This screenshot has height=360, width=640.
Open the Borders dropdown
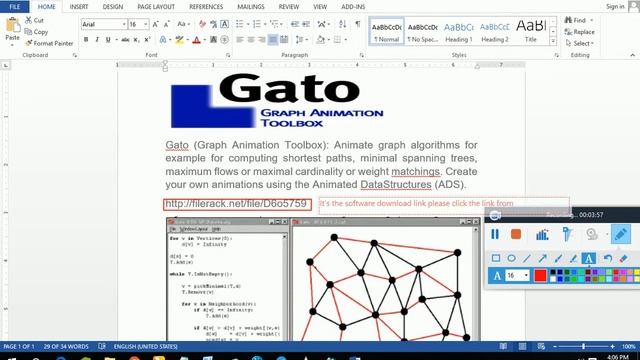(x=346, y=40)
